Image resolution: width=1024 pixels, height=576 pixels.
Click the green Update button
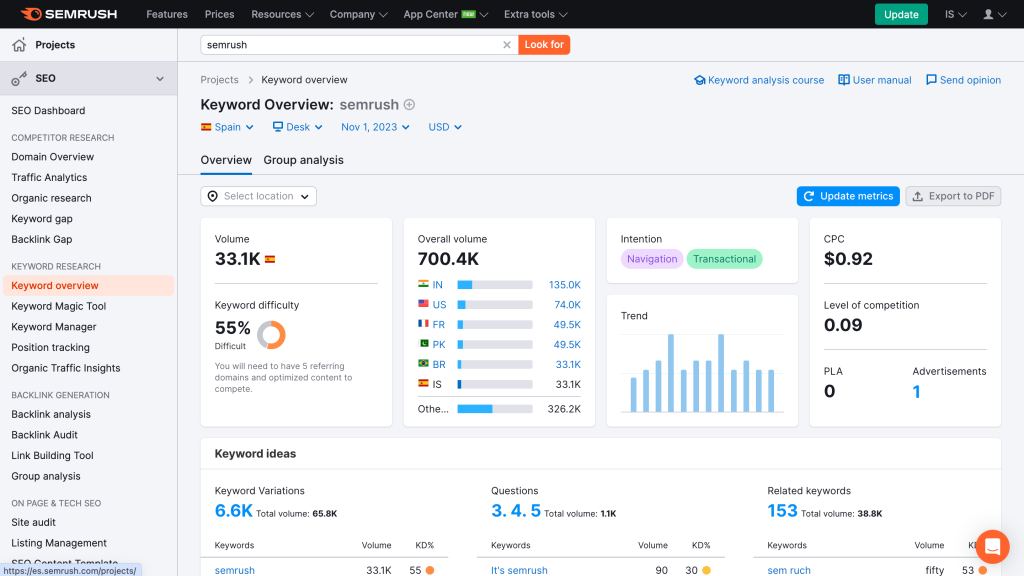point(901,14)
